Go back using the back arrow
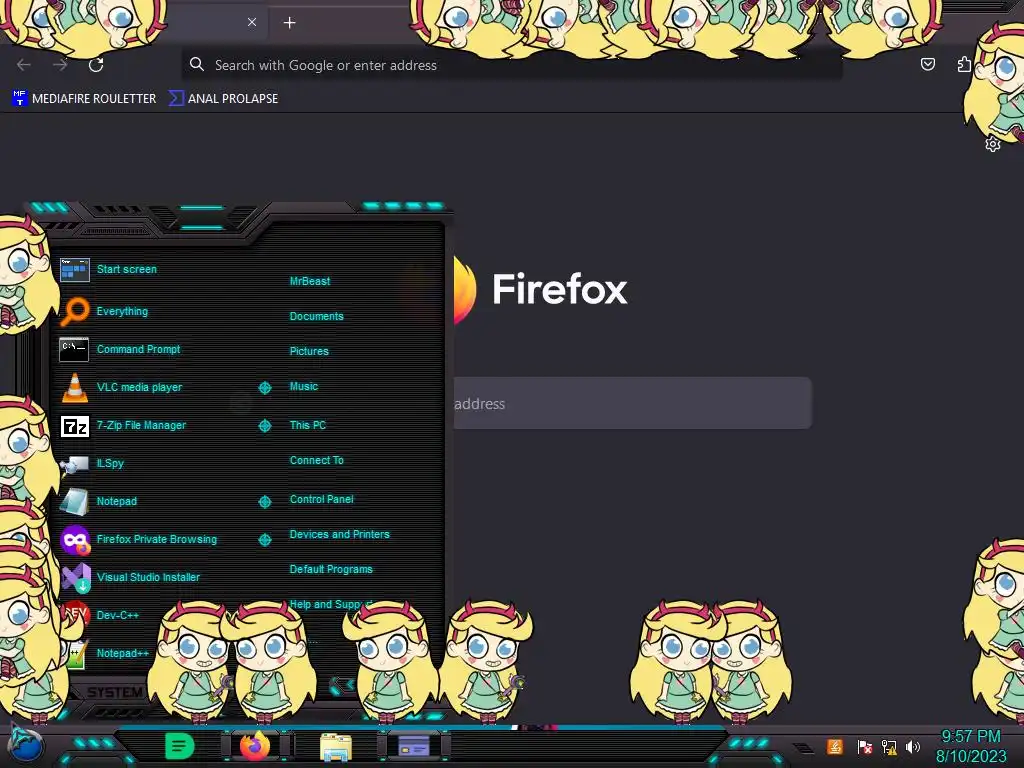1024x768 pixels. tap(24, 65)
